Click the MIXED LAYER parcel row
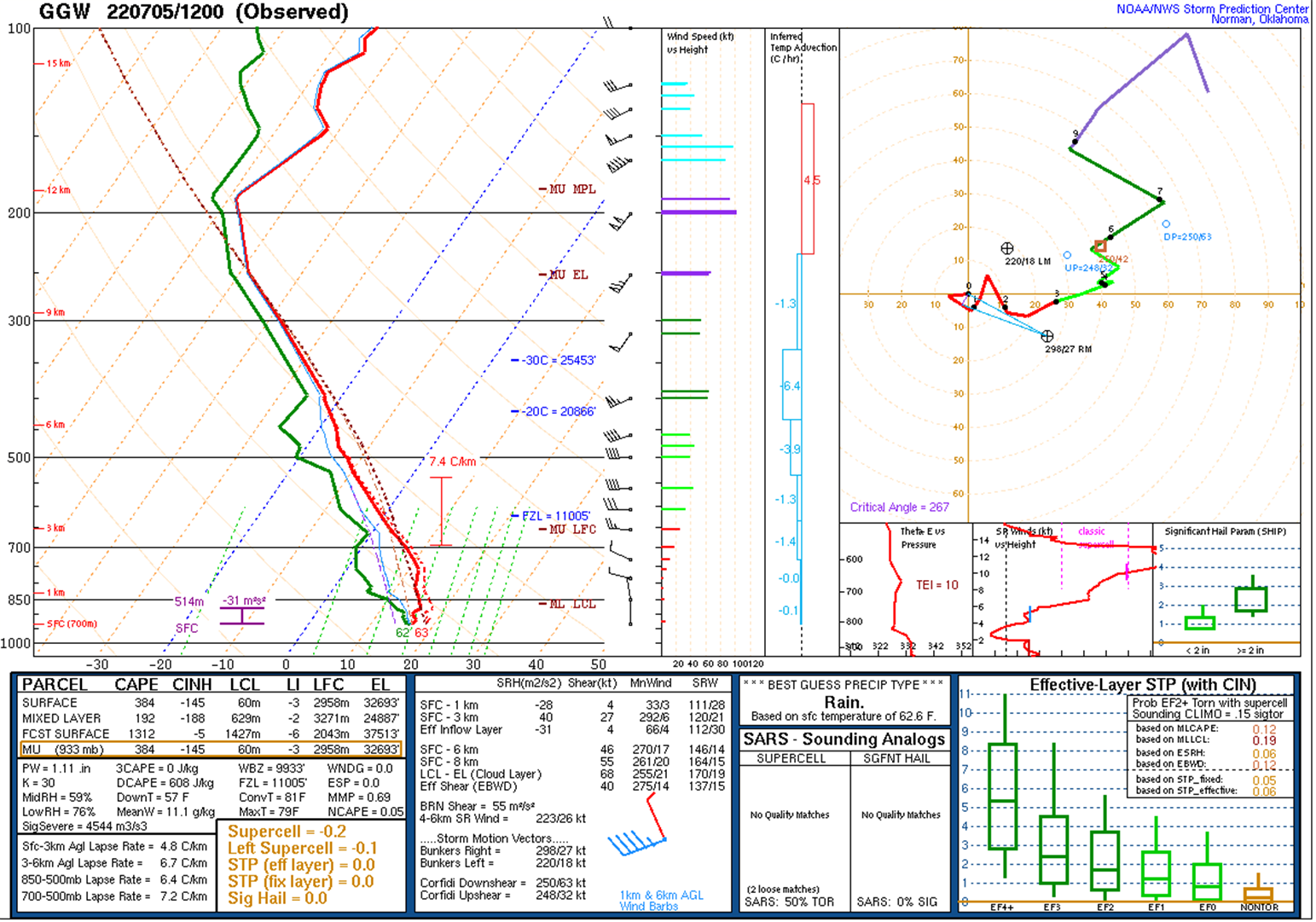Viewport: 1316px width, 922px height. (211, 718)
